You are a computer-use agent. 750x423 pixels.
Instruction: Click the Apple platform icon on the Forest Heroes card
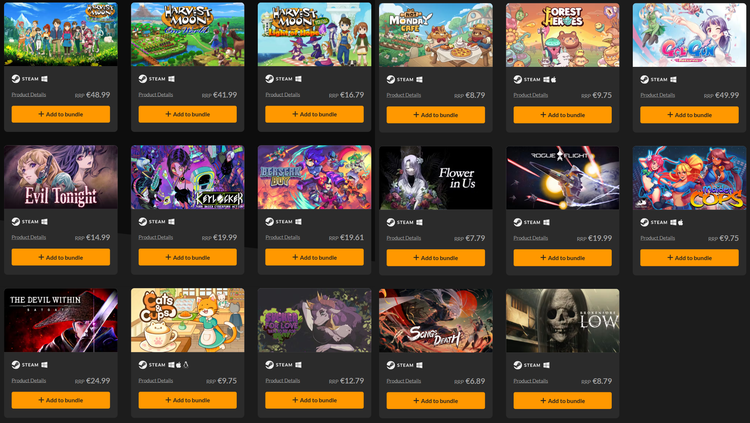[553, 79]
